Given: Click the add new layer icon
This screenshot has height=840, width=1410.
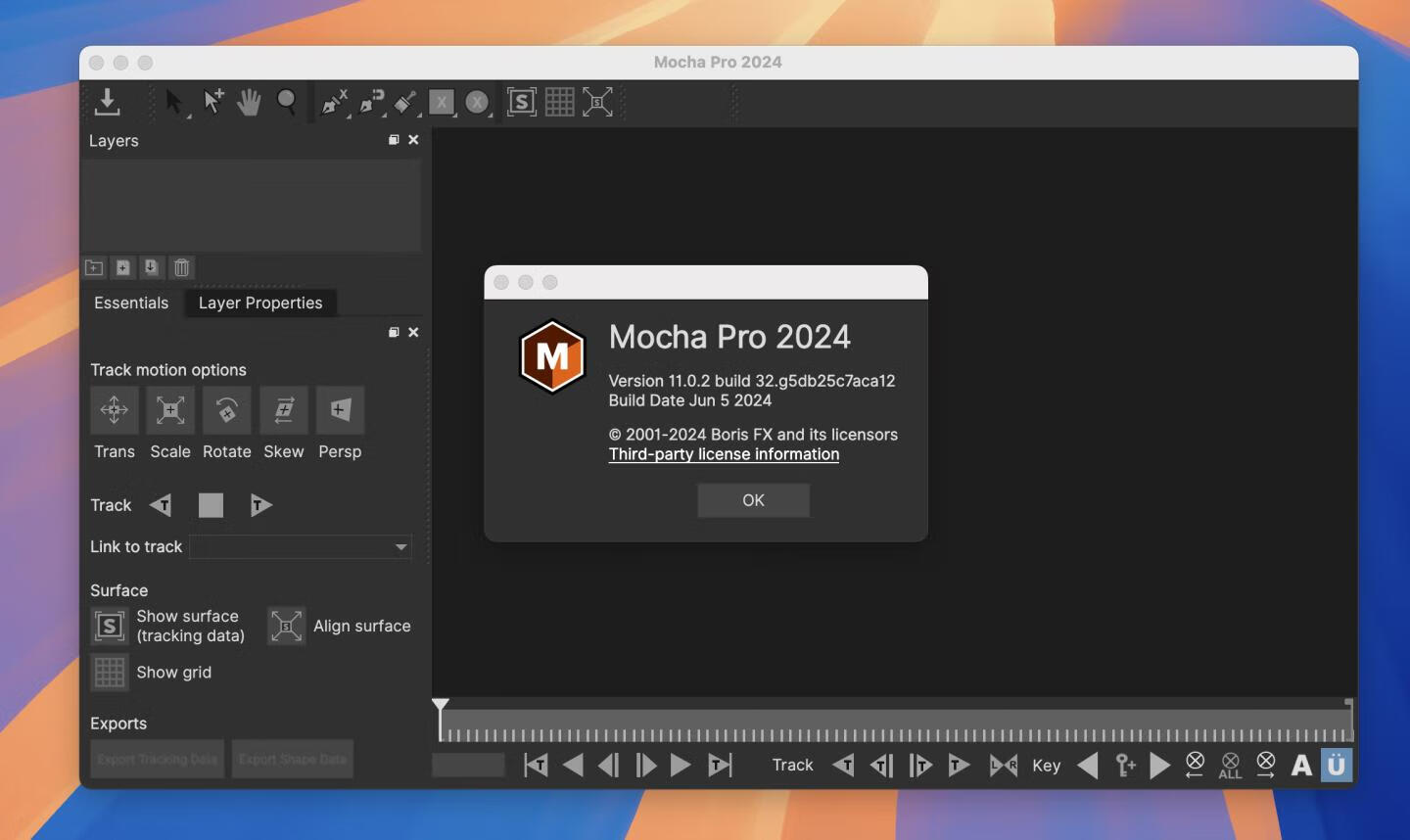Looking at the screenshot, I should pos(123,267).
